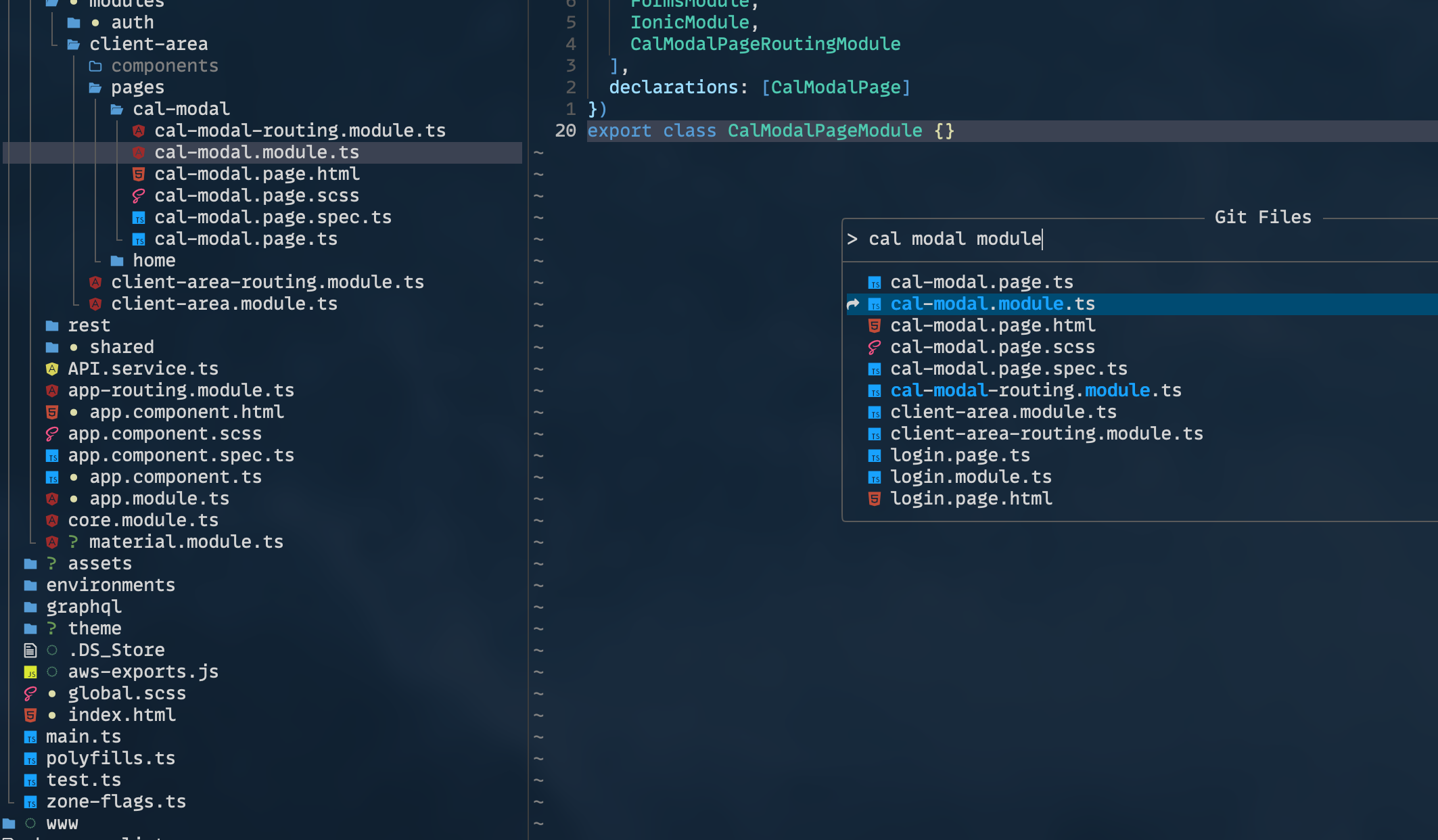Click the TypeScript icon next to main.ts
Screen dimensions: 1438x840
(30, 737)
